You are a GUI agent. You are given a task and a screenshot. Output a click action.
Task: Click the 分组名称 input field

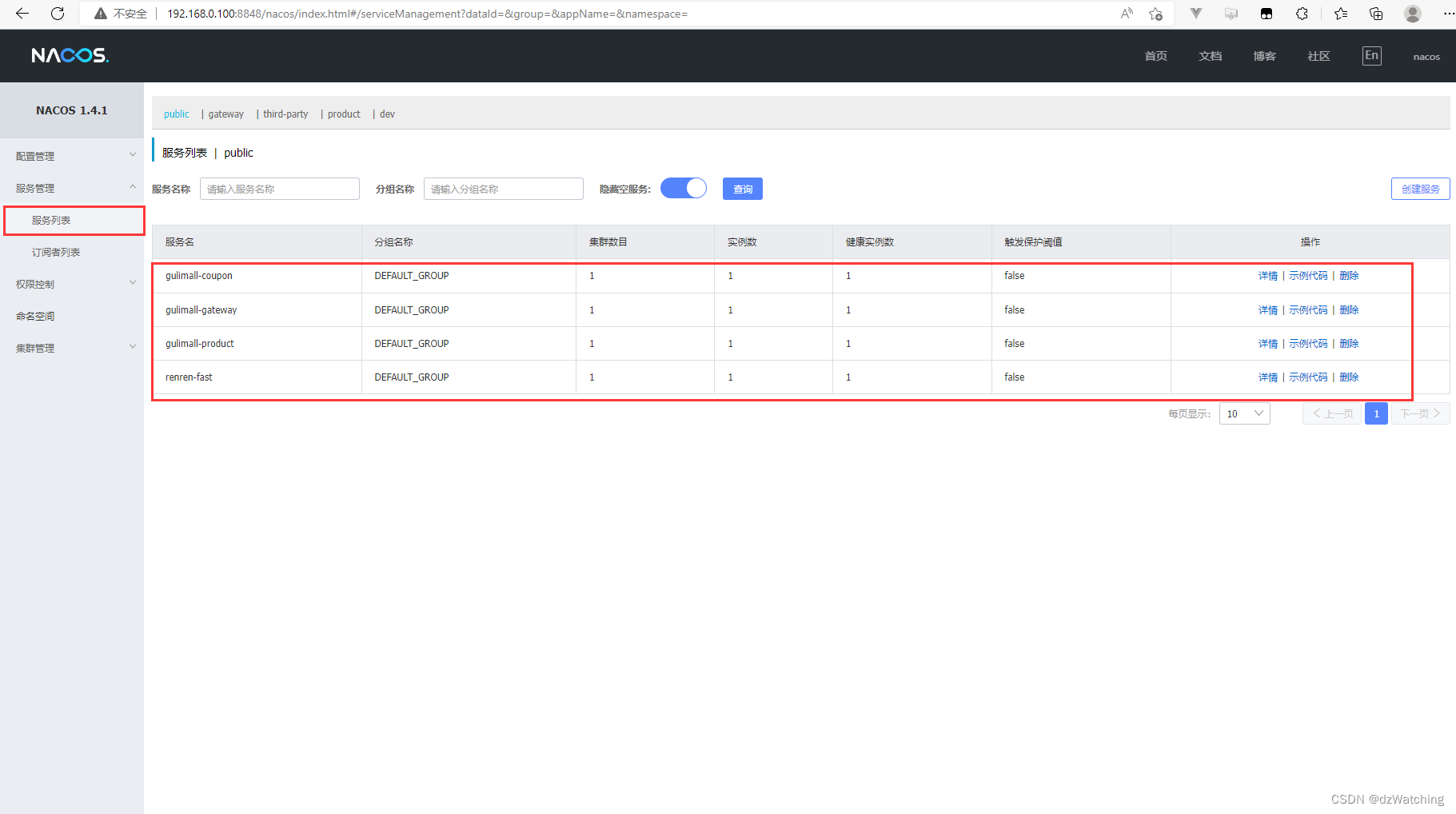click(x=504, y=189)
